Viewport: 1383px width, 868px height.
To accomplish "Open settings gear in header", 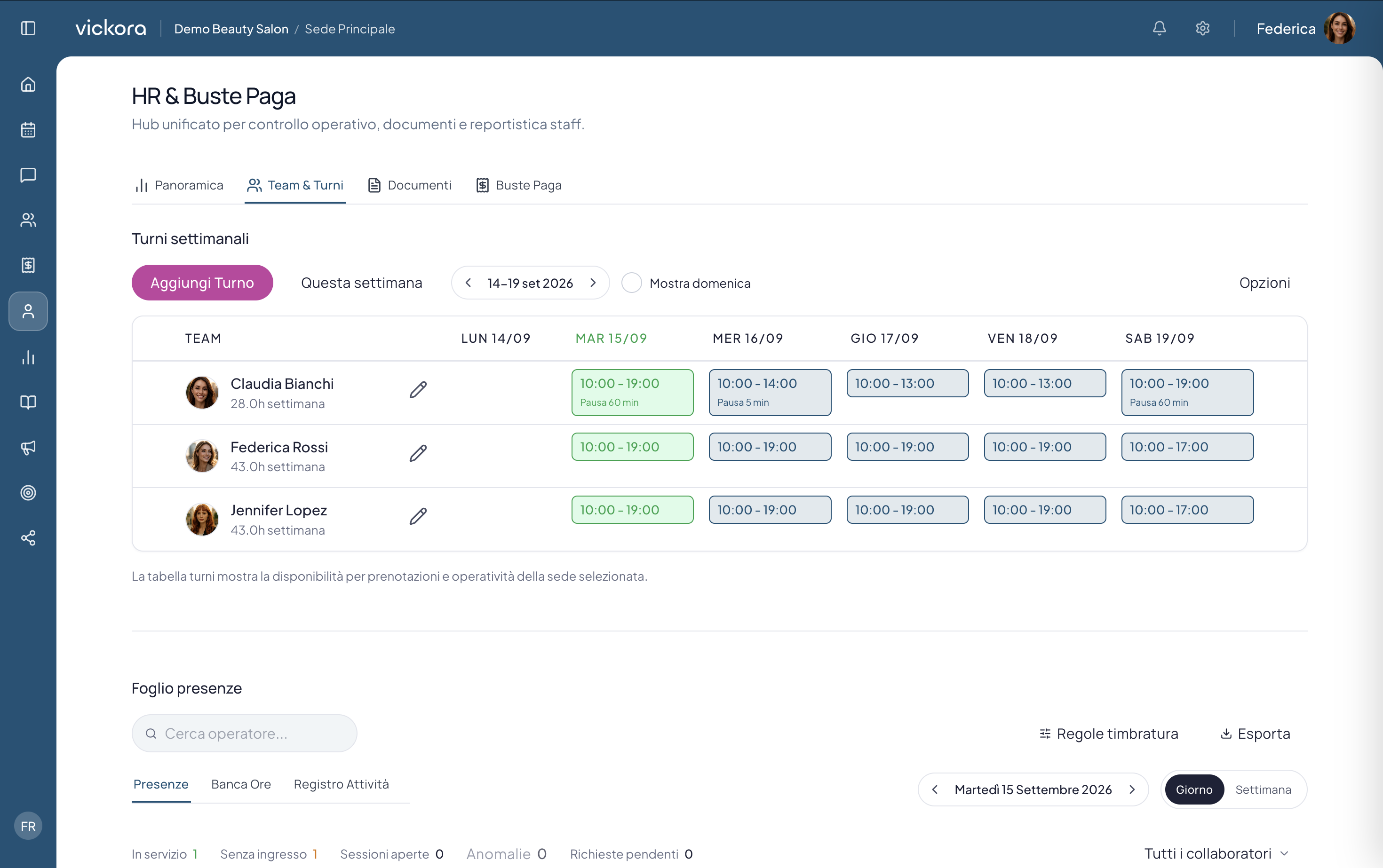I will (x=1203, y=28).
